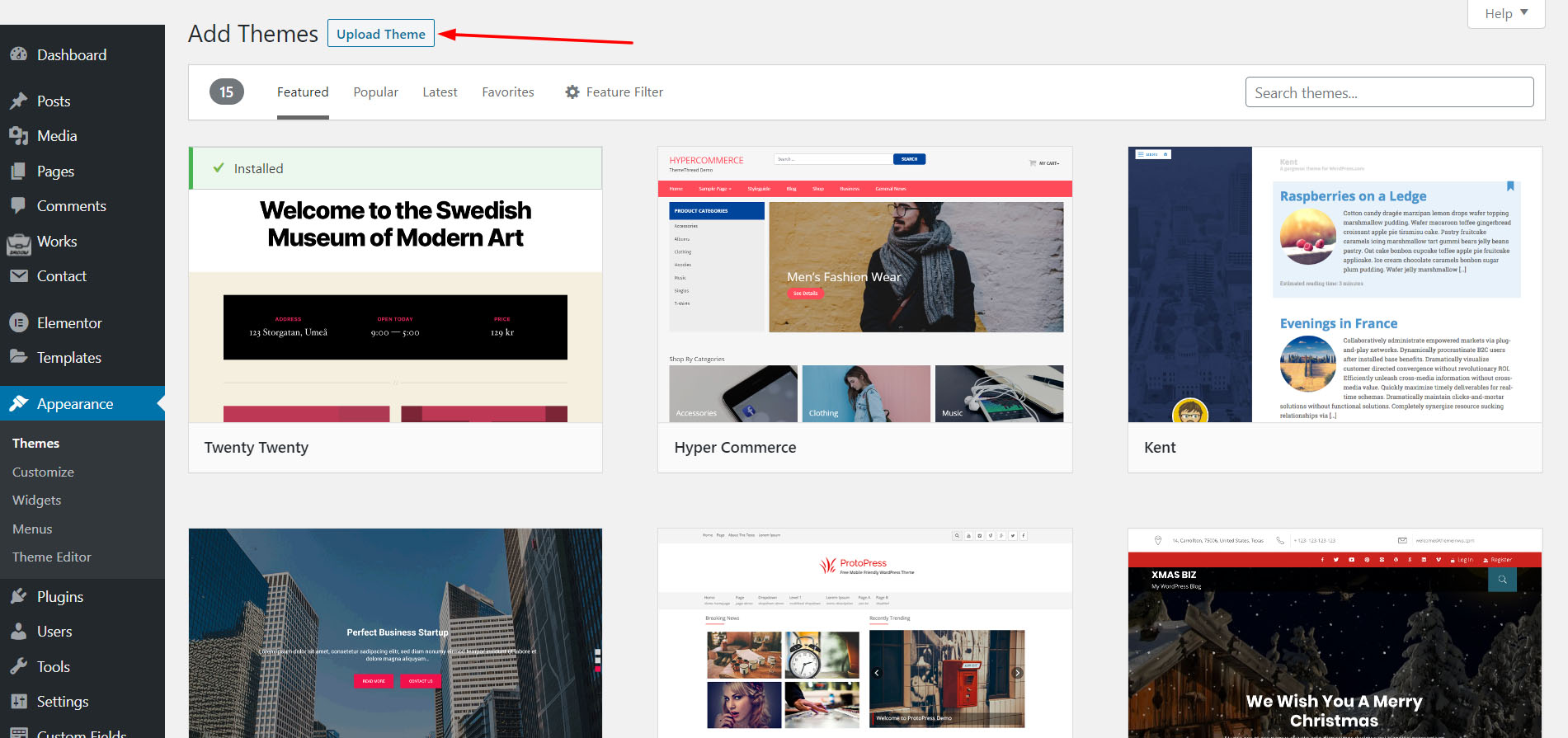Click the Feature Filter gear icon
The image size is (1568, 738).
tap(572, 92)
